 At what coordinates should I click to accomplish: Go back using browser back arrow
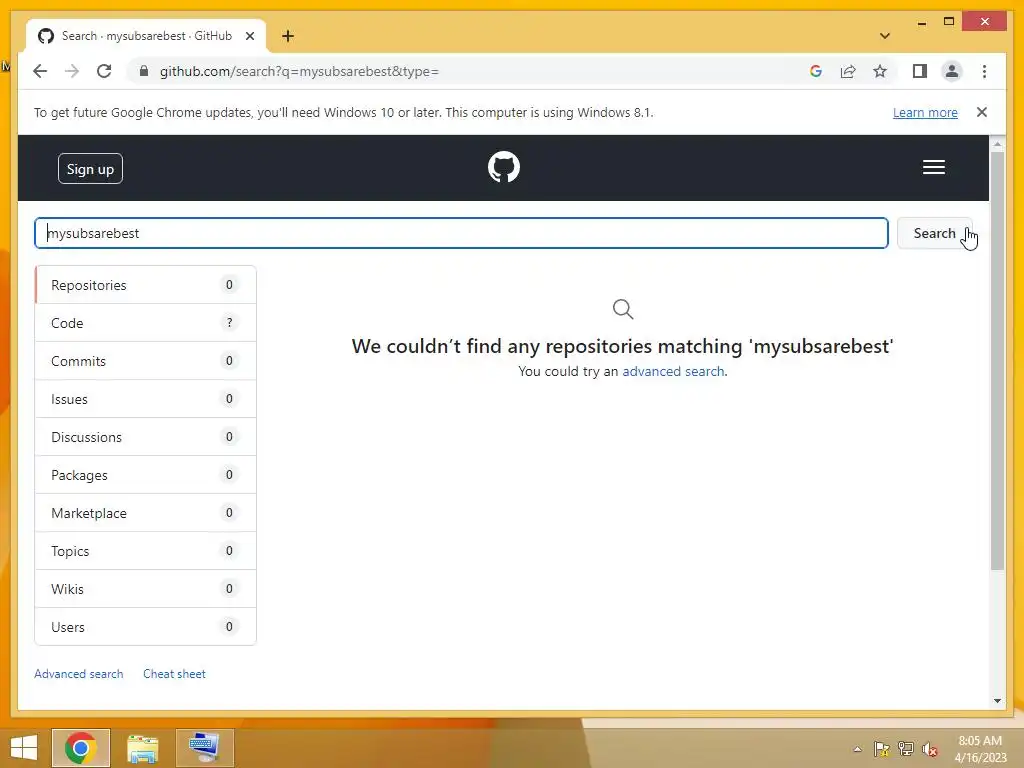click(40, 71)
